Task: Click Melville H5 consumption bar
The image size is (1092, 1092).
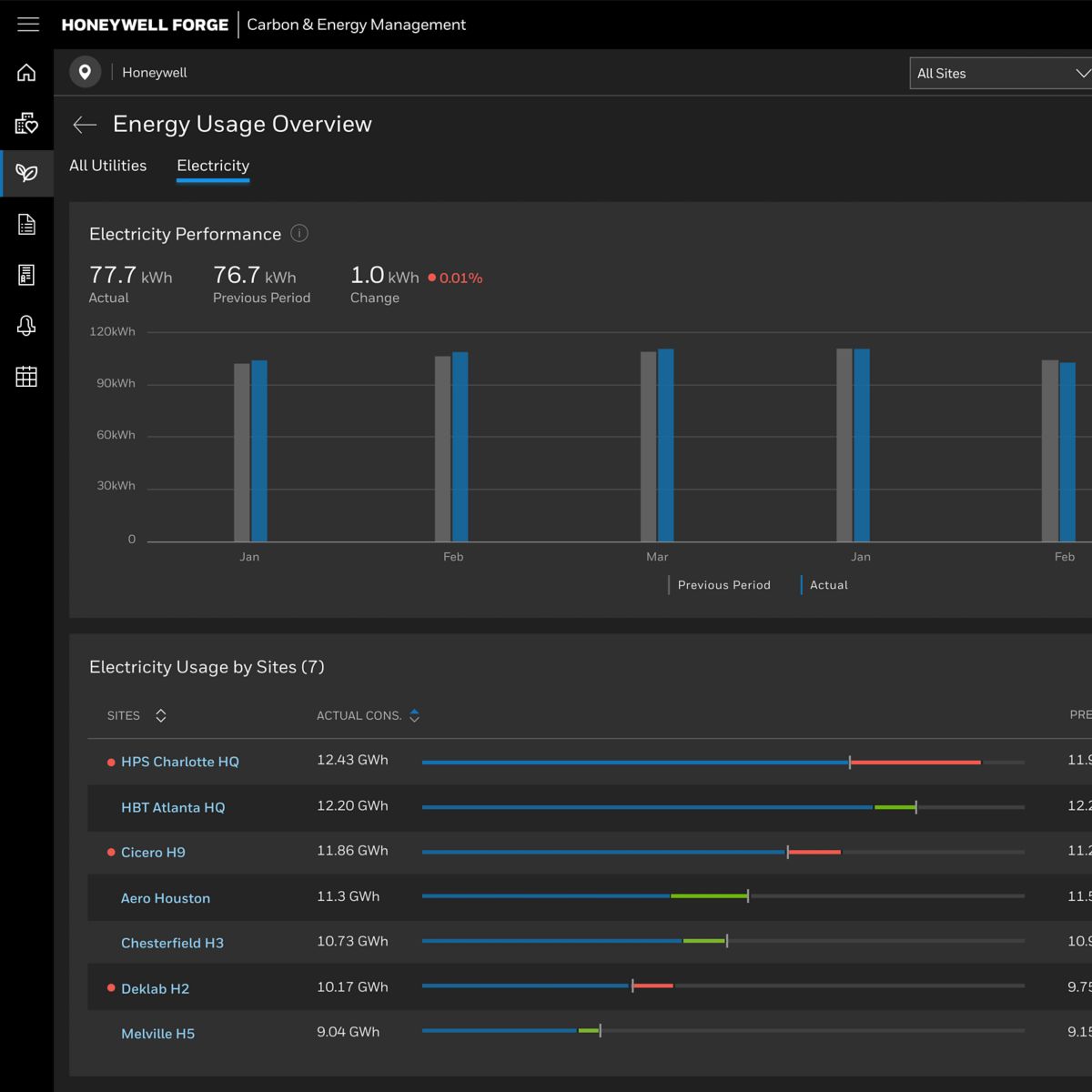Action: [723, 1031]
